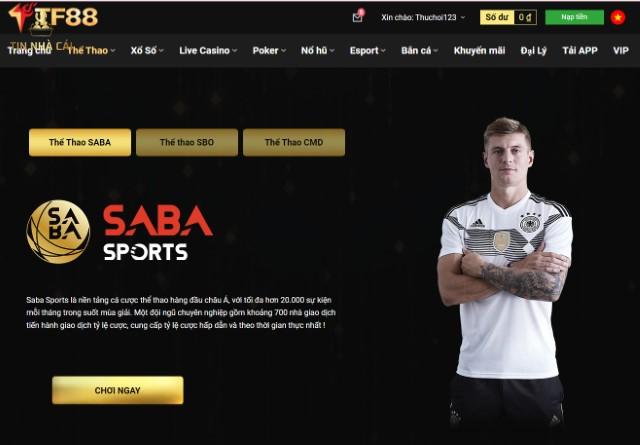This screenshot has width=640, height=445.
Task: Open the Xổ Số dropdown menu
Action: [147, 51]
